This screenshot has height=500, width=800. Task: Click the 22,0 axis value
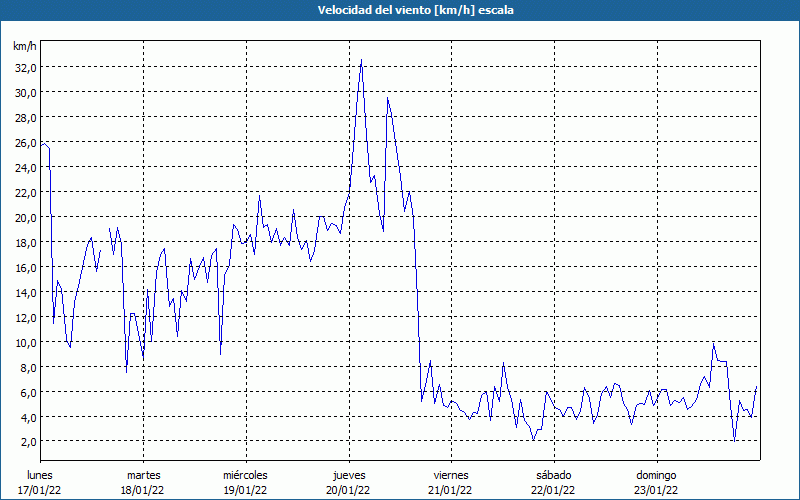[26, 192]
